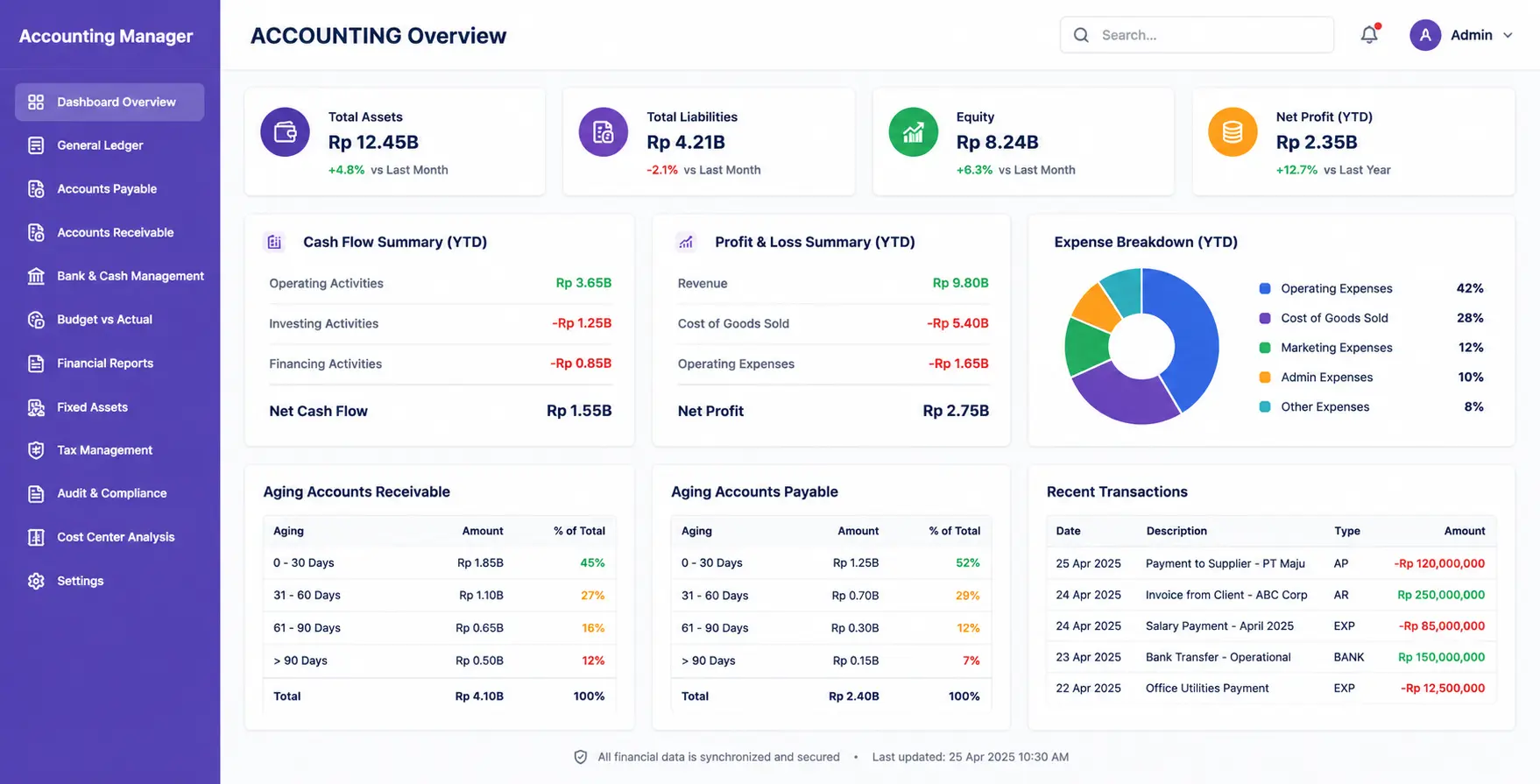Click into the Search input field
The image size is (1540, 784).
click(x=1197, y=35)
